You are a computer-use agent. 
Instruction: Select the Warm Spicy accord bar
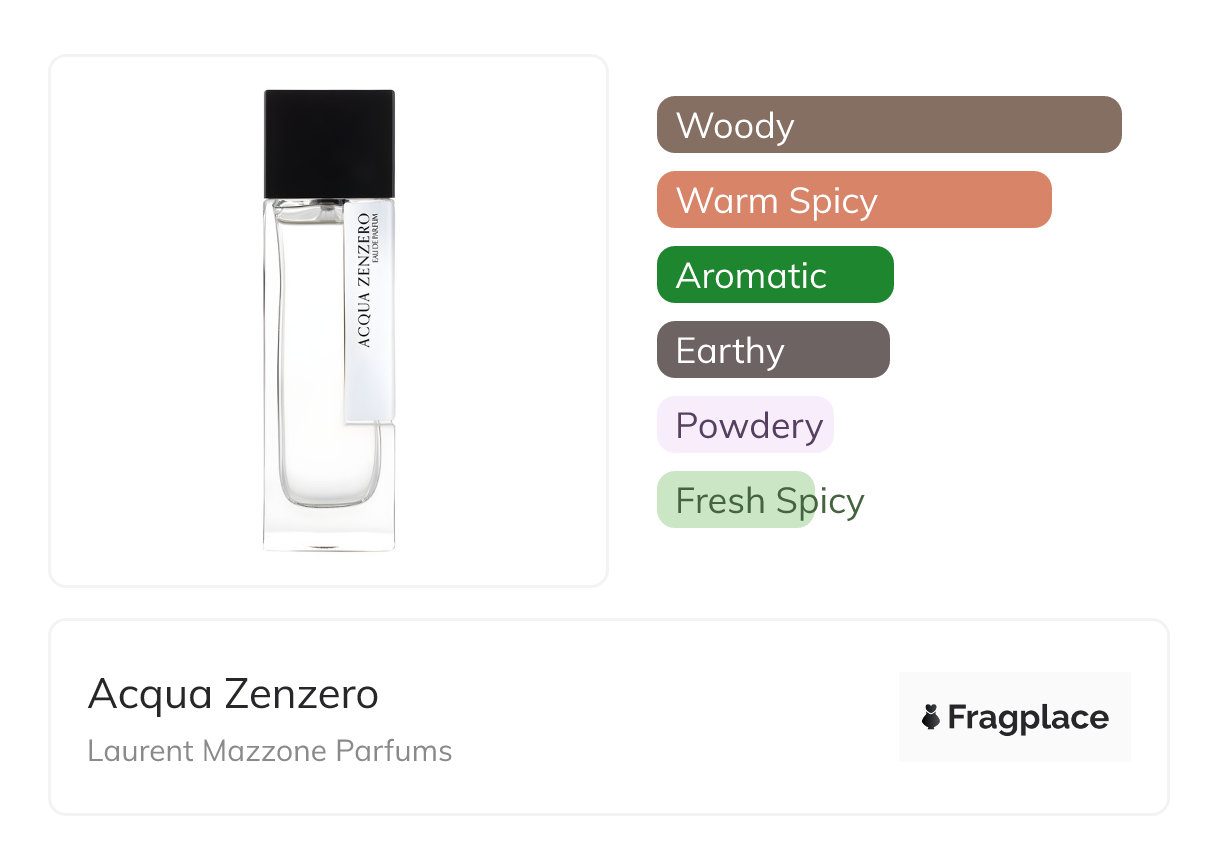854,200
